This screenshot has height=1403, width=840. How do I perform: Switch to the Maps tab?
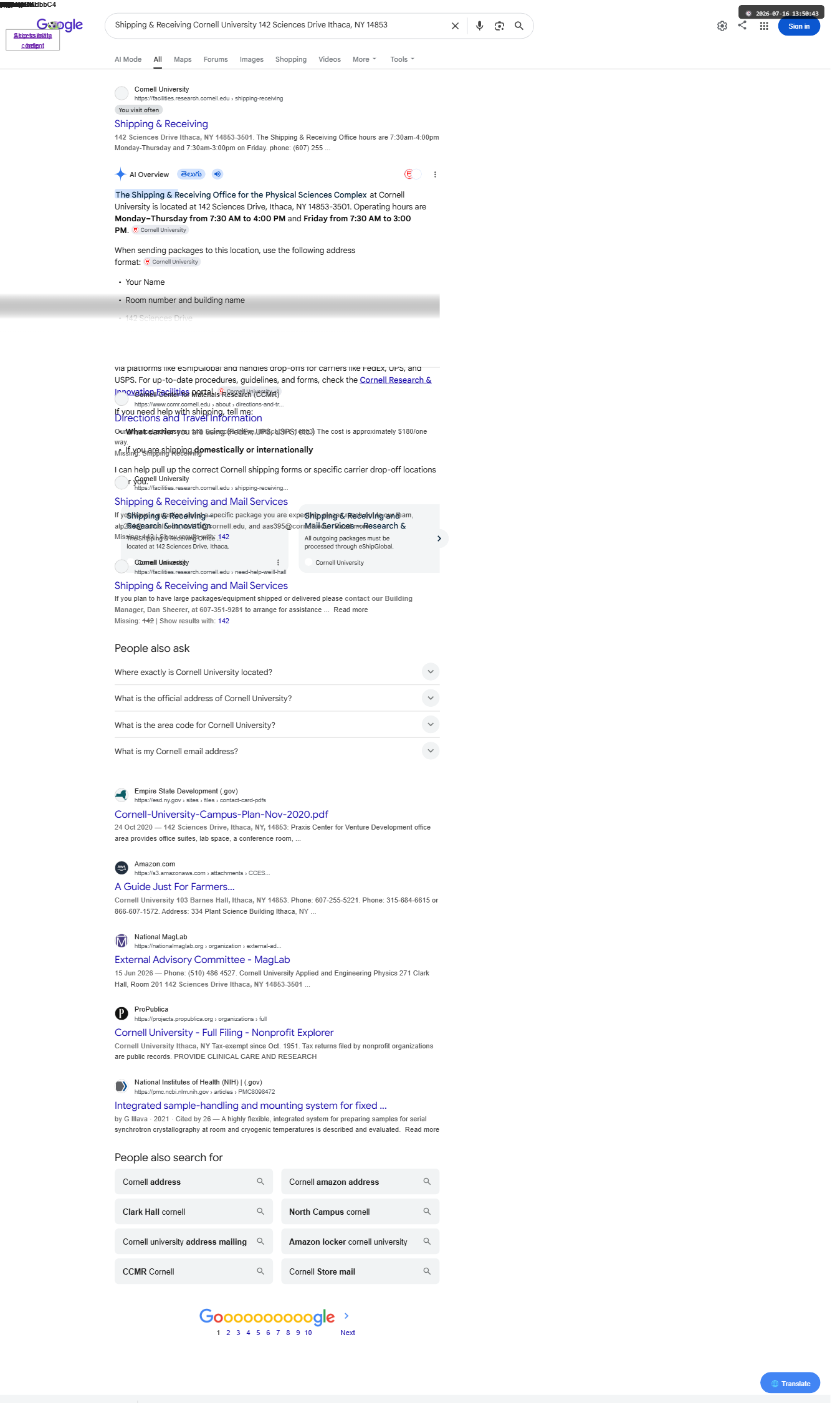(x=183, y=59)
